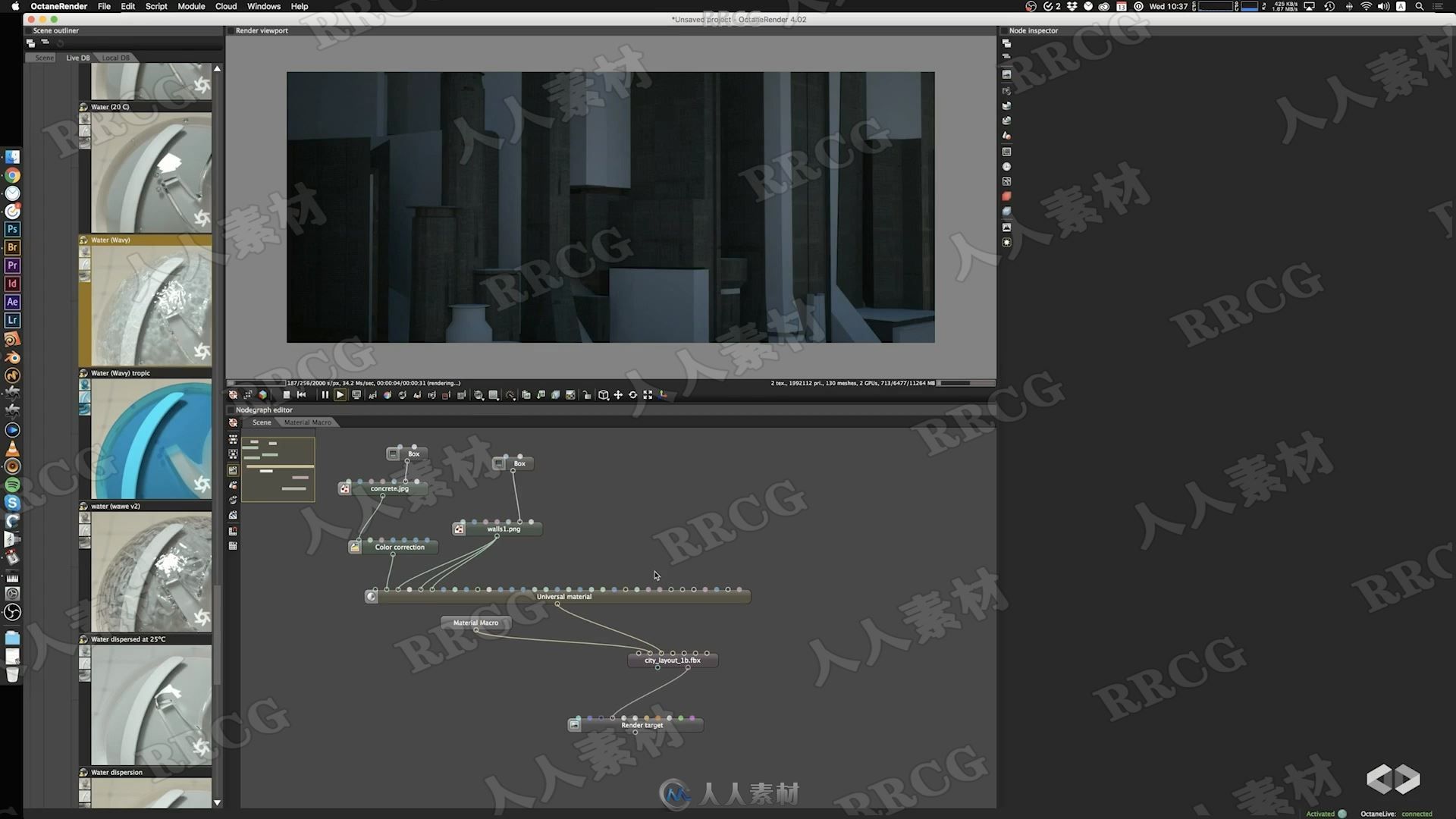The image size is (1456, 819).
Task: Switch to the Scene tab in Scene outliner
Action: [44, 58]
